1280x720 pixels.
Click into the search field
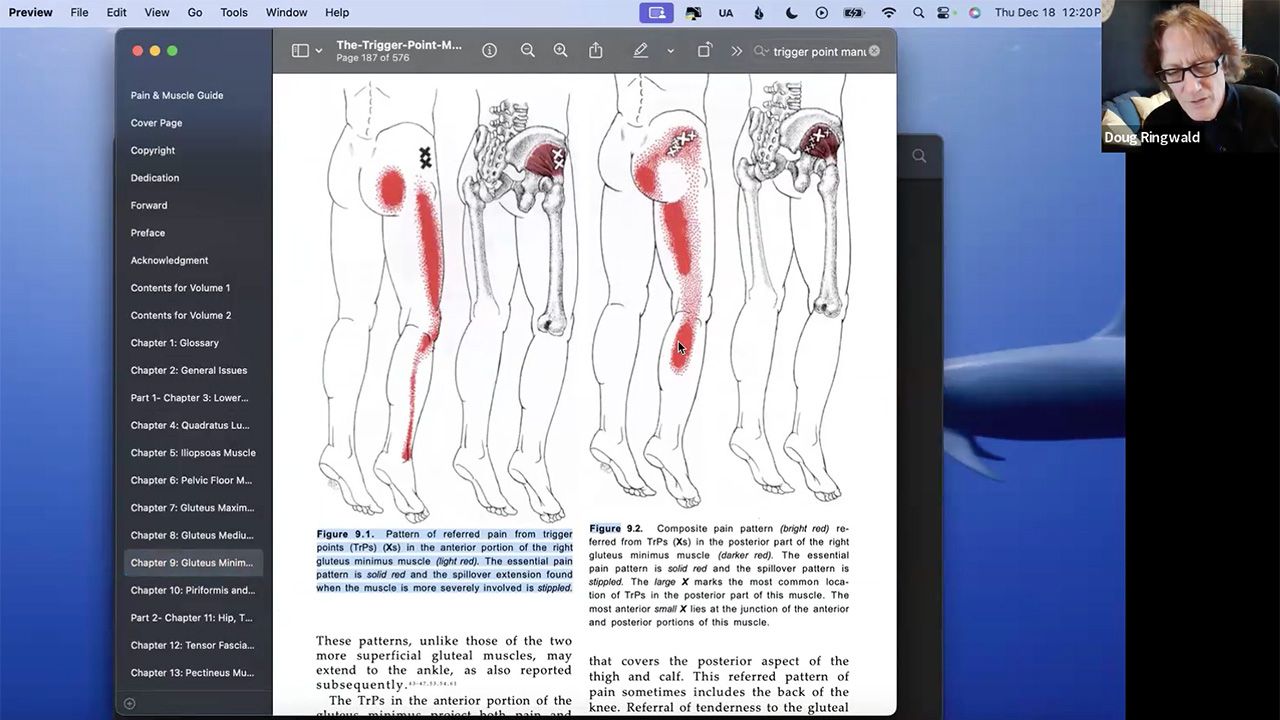tap(819, 51)
